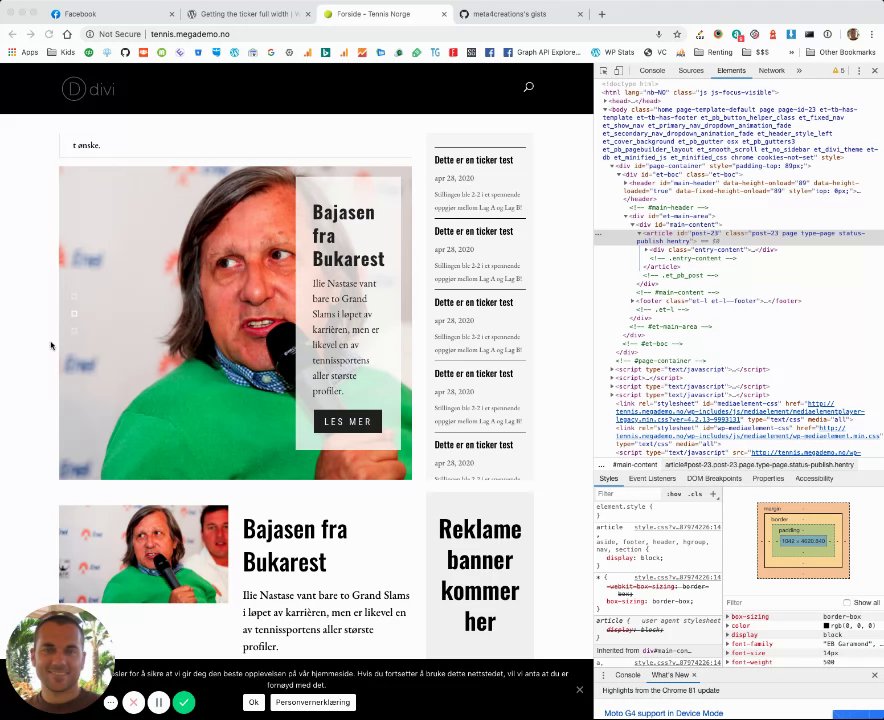This screenshot has height=720, width=884.
Task: Expand the font-family computed property
Action: click(728, 643)
